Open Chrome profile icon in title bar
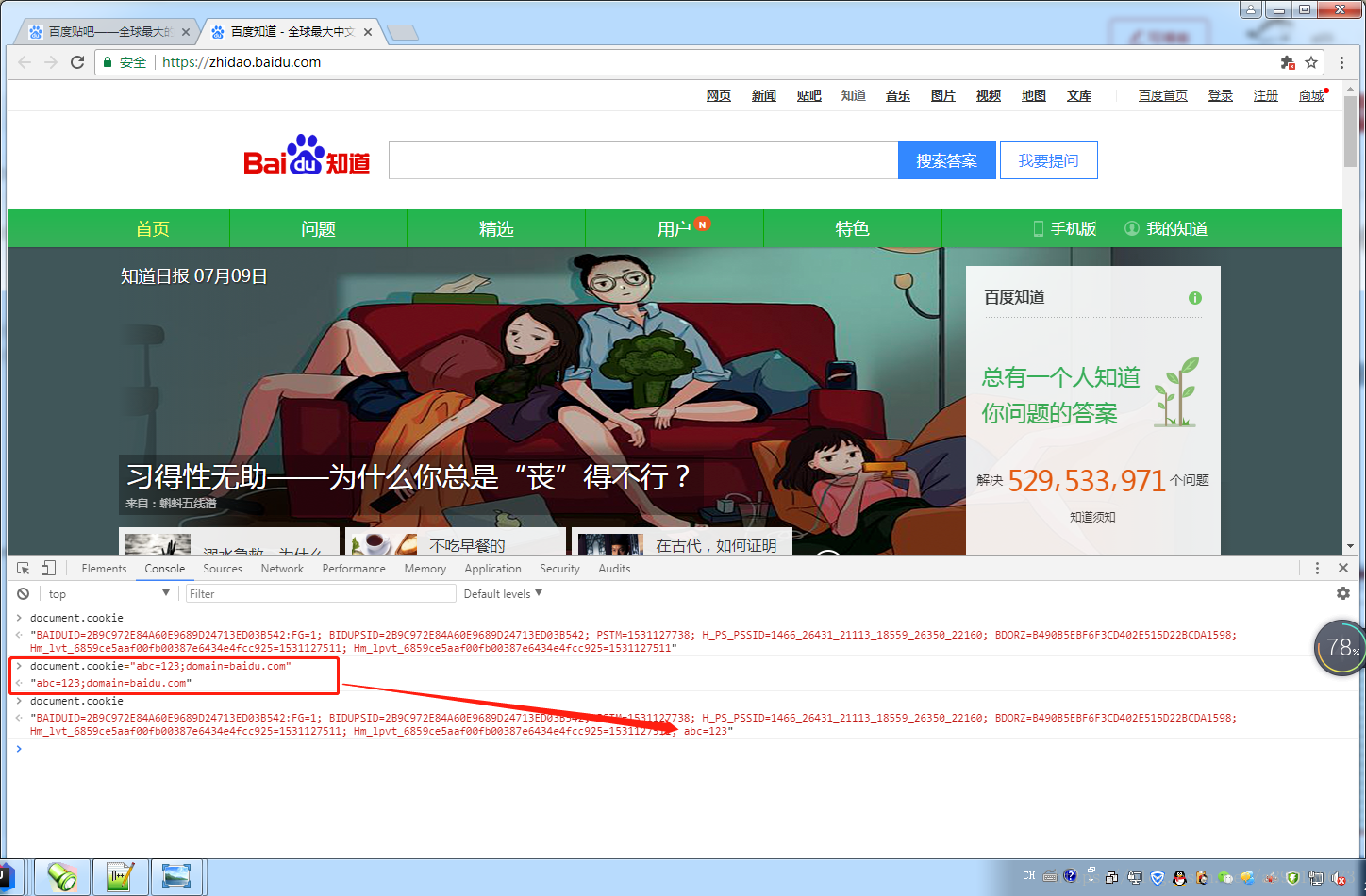The height and width of the screenshot is (896, 1366). (1251, 9)
